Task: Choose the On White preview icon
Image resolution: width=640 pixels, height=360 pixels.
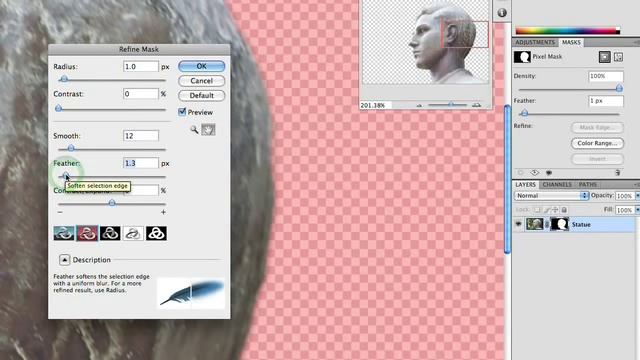Action: (133, 233)
